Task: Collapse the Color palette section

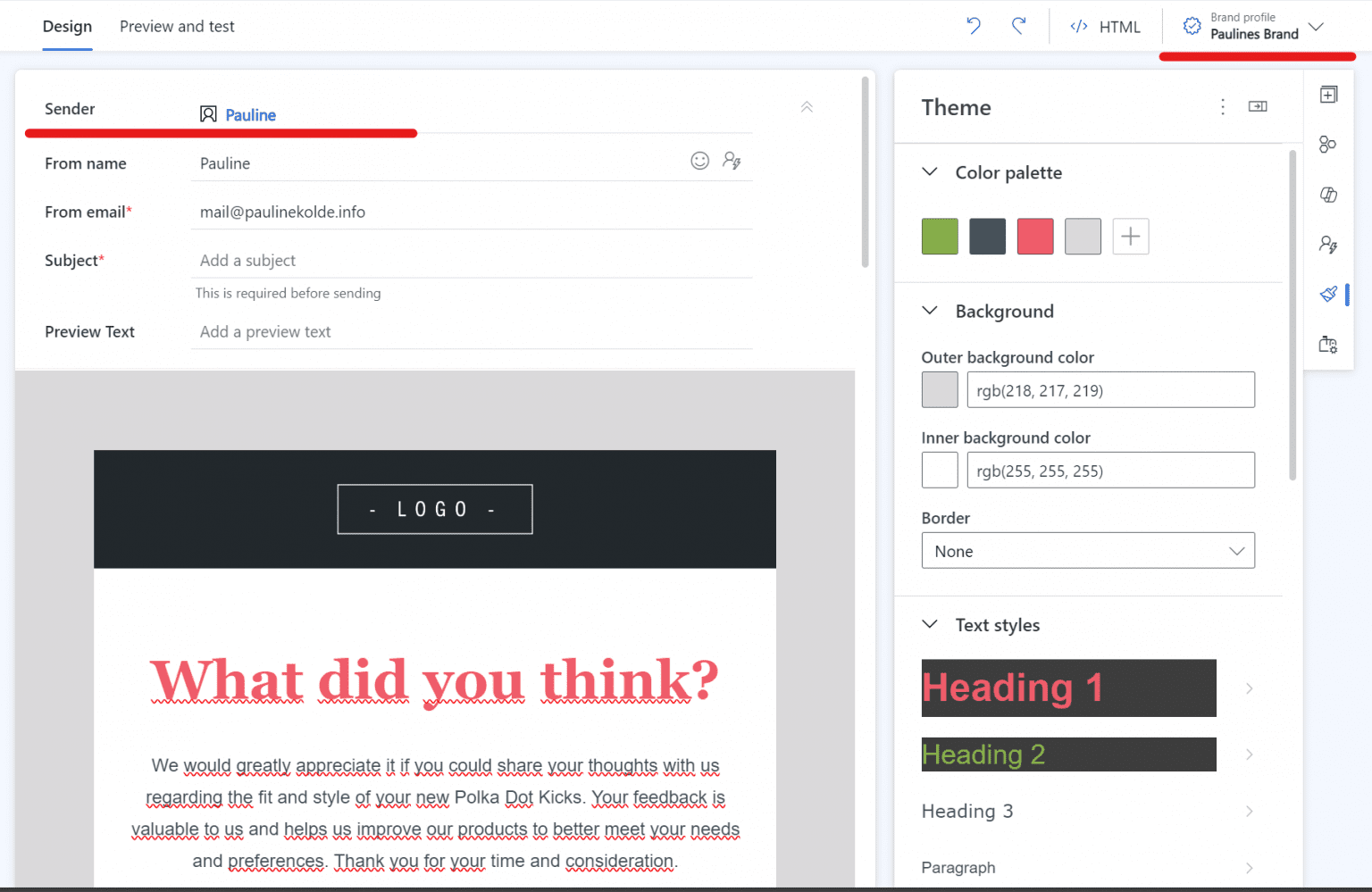Action: 930,171
